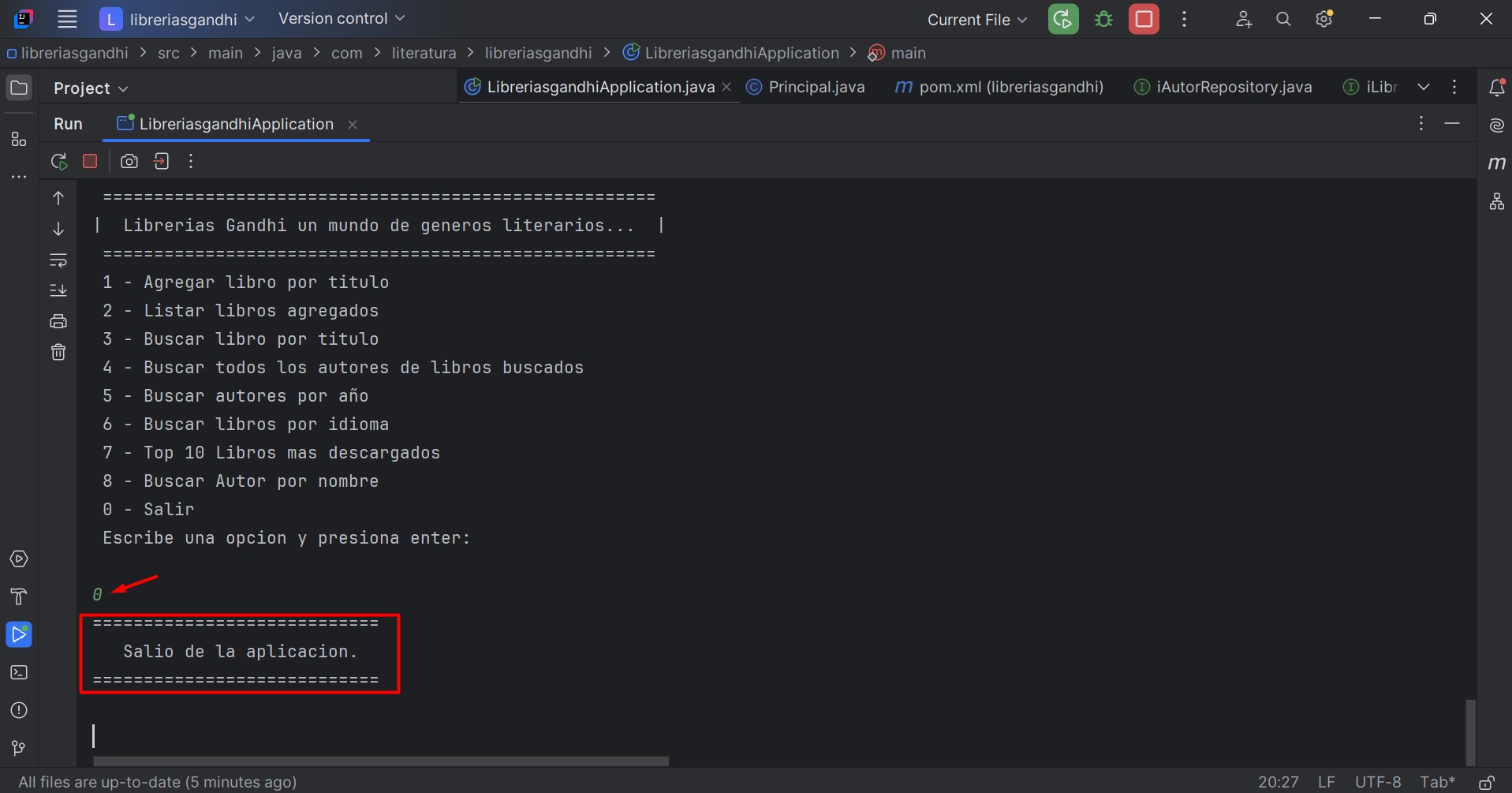Open Git tool window icon
This screenshot has height=793, width=1512.
point(19,748)
